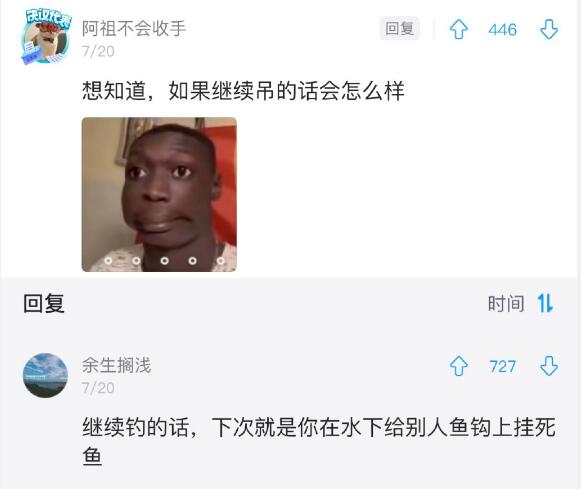Click the comment text 想知道，如果继续吊的话会怎么样
Viewport: 581px width, 489px height.
[243, 91]
